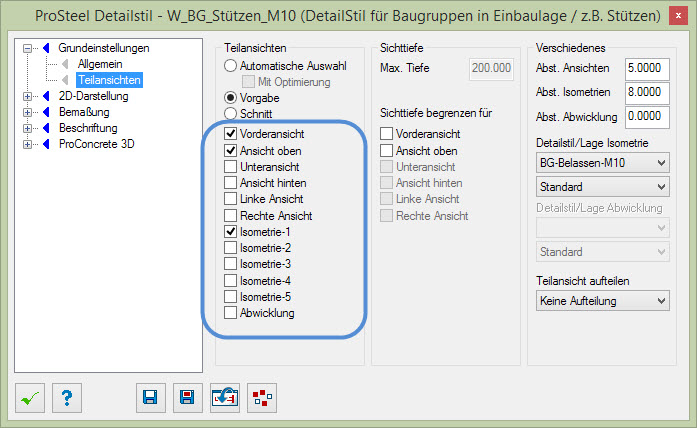Click the load template icon with the blue arrow

pos(224,398)
